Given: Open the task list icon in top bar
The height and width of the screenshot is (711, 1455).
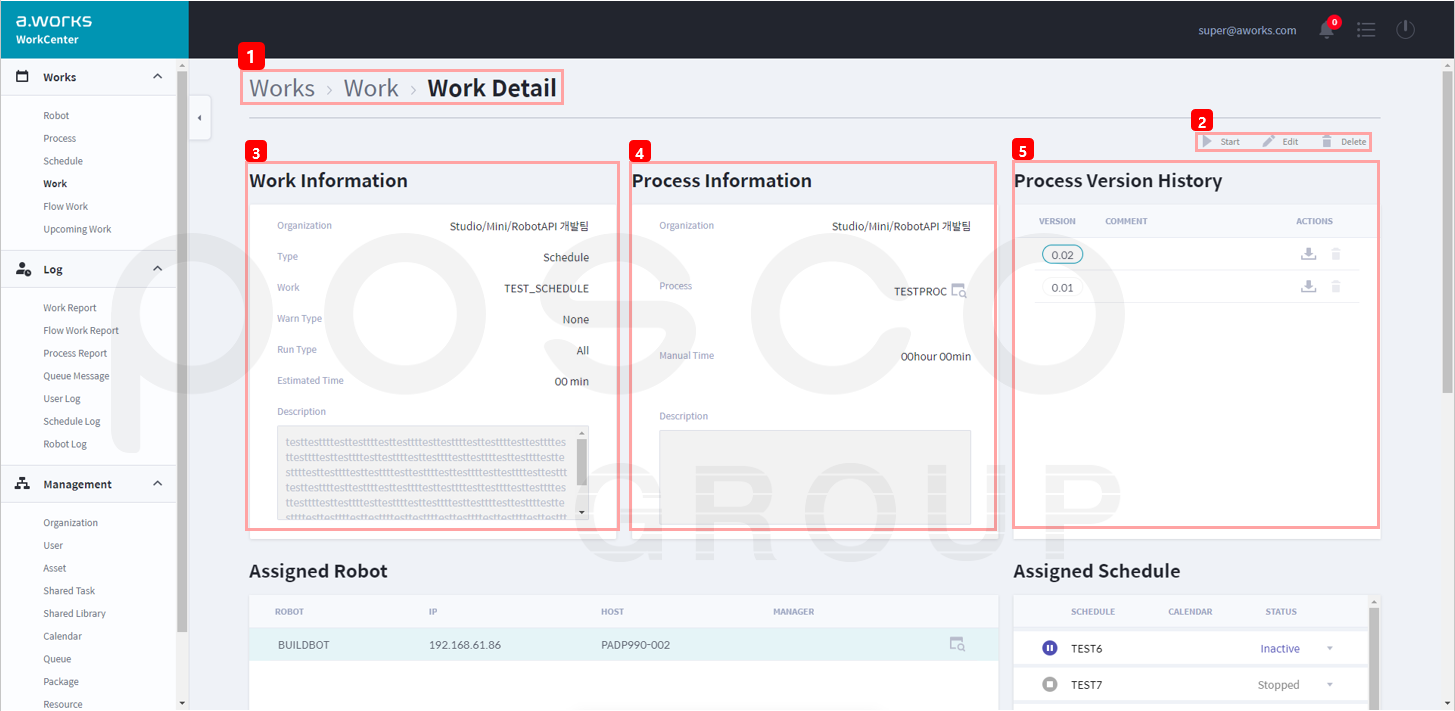Looking at the screenshot, I should point(1366,30).
